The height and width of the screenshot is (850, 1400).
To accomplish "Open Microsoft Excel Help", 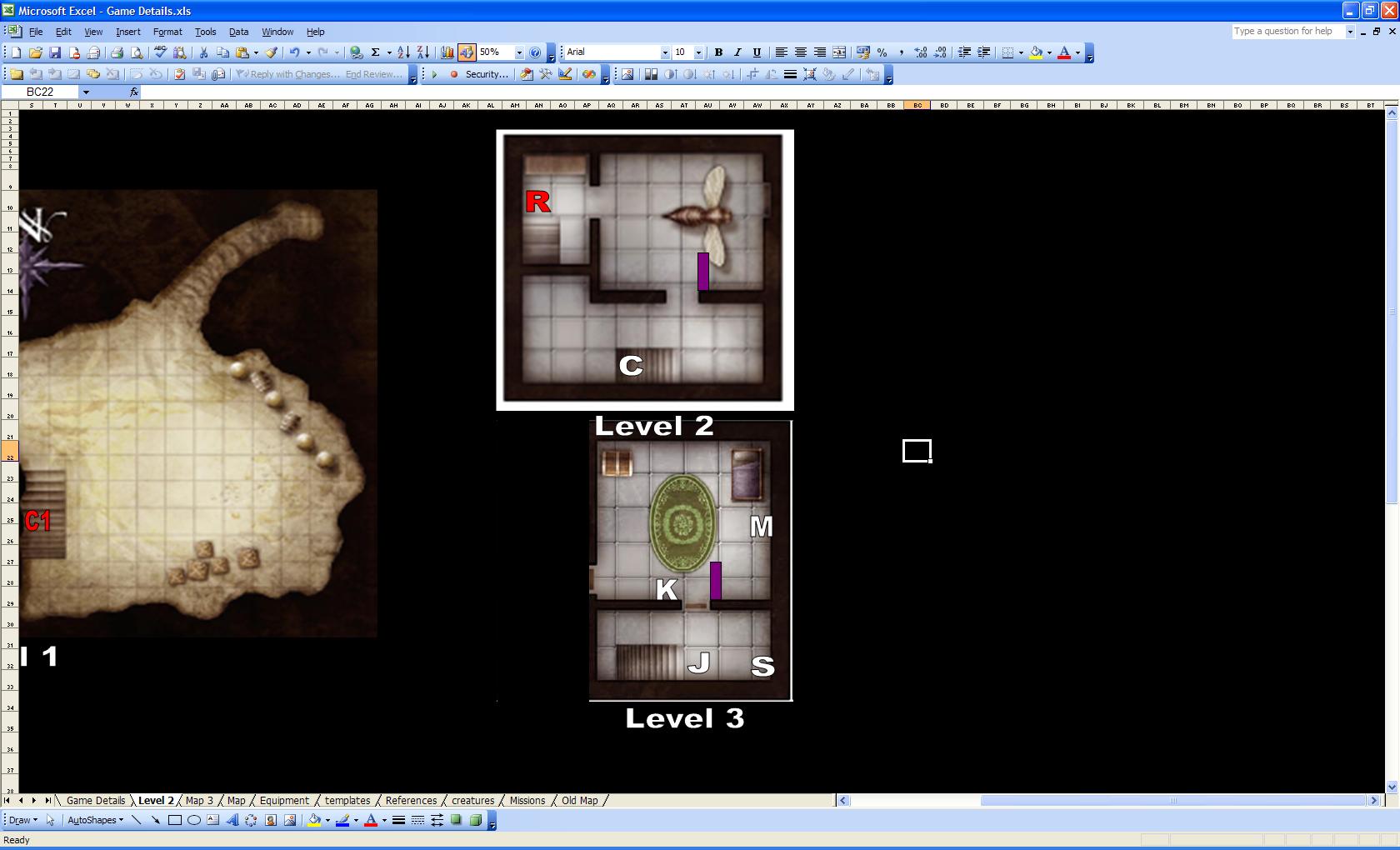I will [x=535, y=52].
